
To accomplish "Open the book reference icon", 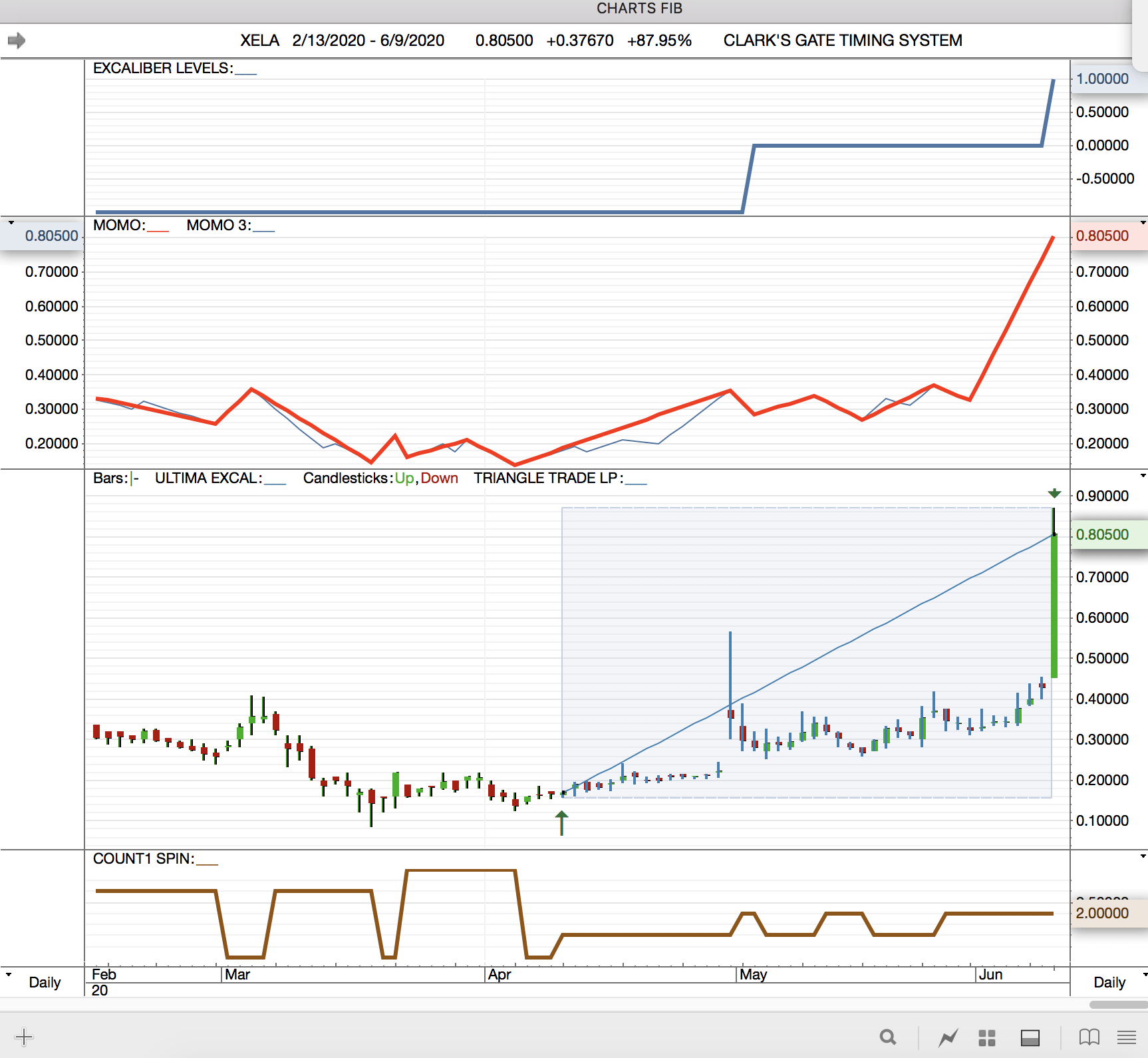I will click(1089, 1037).
